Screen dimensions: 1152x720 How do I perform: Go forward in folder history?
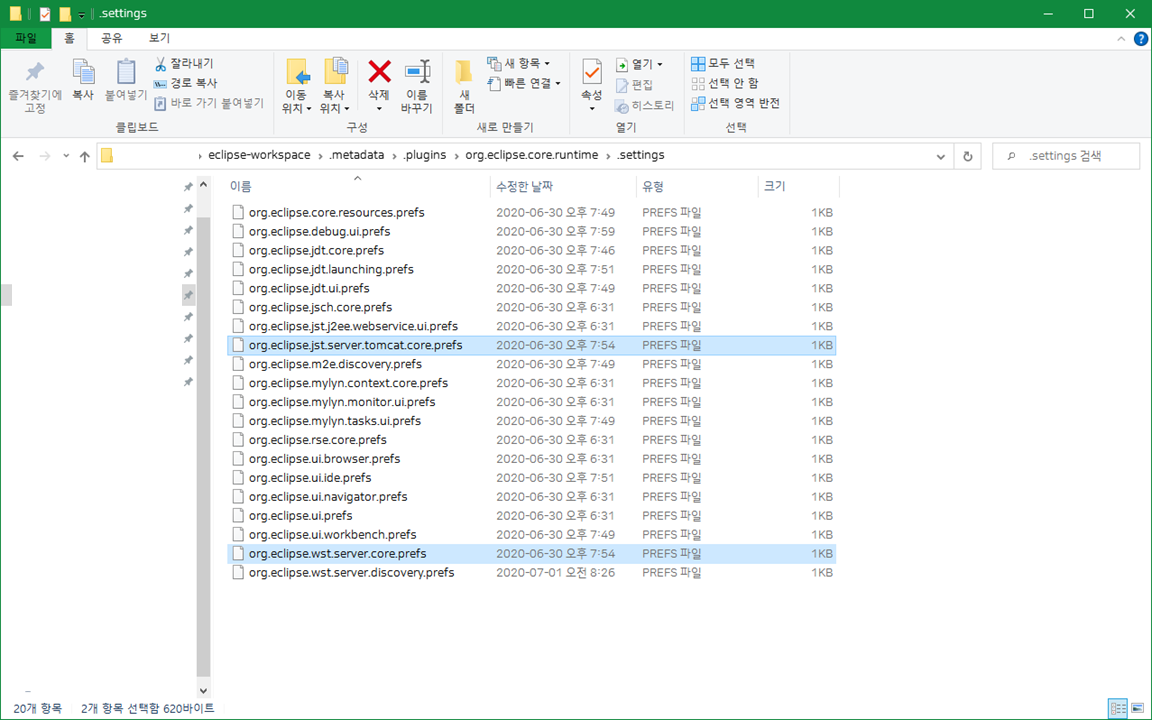click(x=44, y=156)
